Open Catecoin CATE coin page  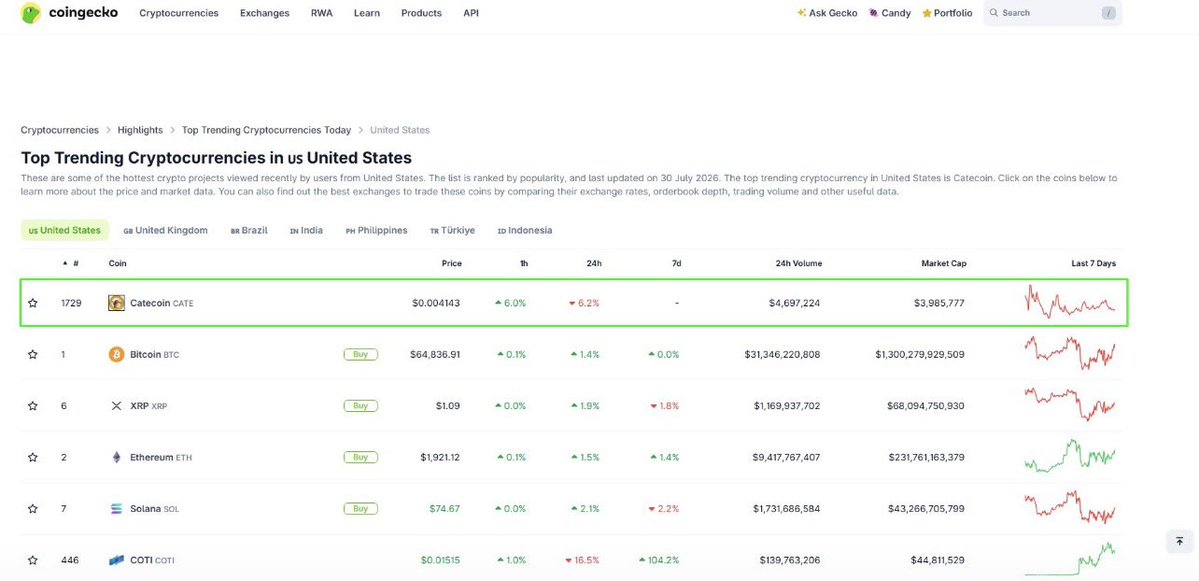161,303
